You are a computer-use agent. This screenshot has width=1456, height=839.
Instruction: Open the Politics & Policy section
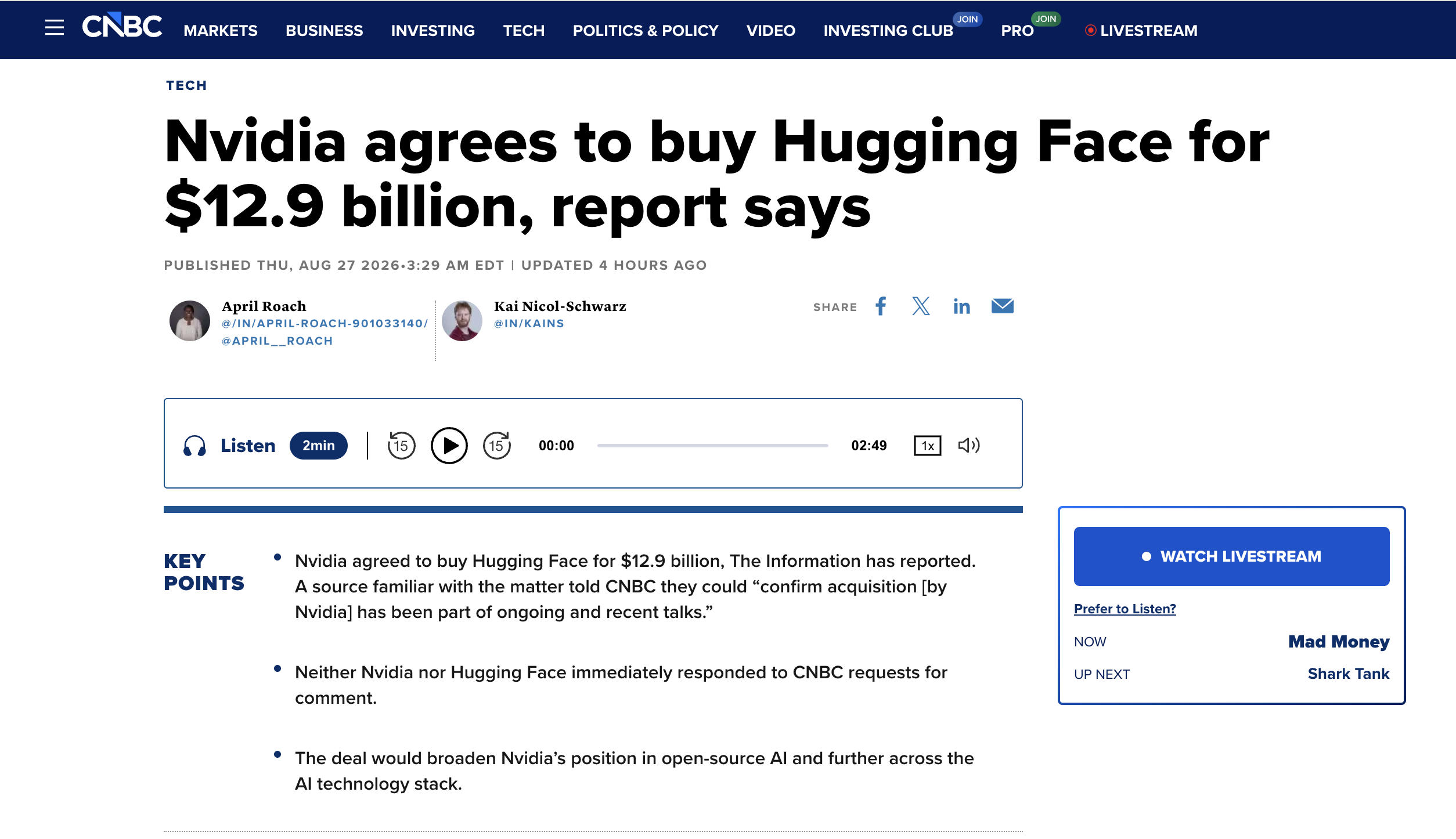click(646, 31)
